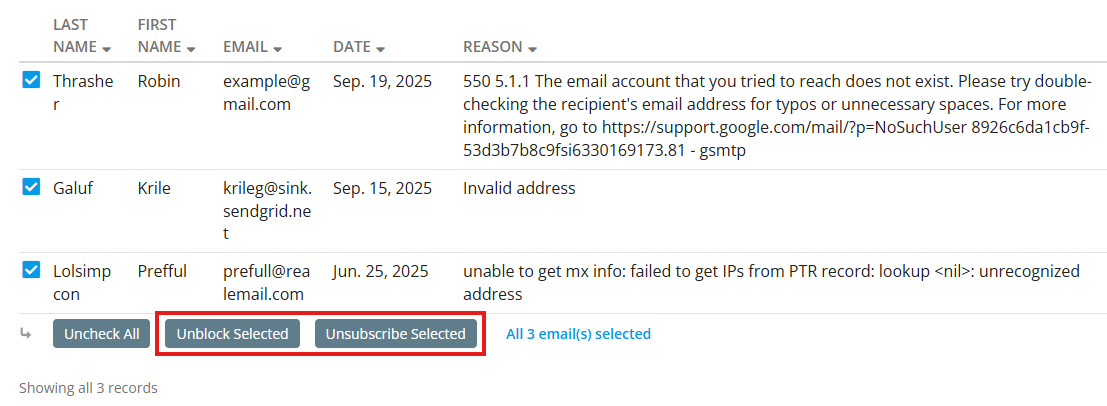Deselect the Galuf Krile row checkbox
The height and width of the screenshot is (406, 1107).
(31, 187)
